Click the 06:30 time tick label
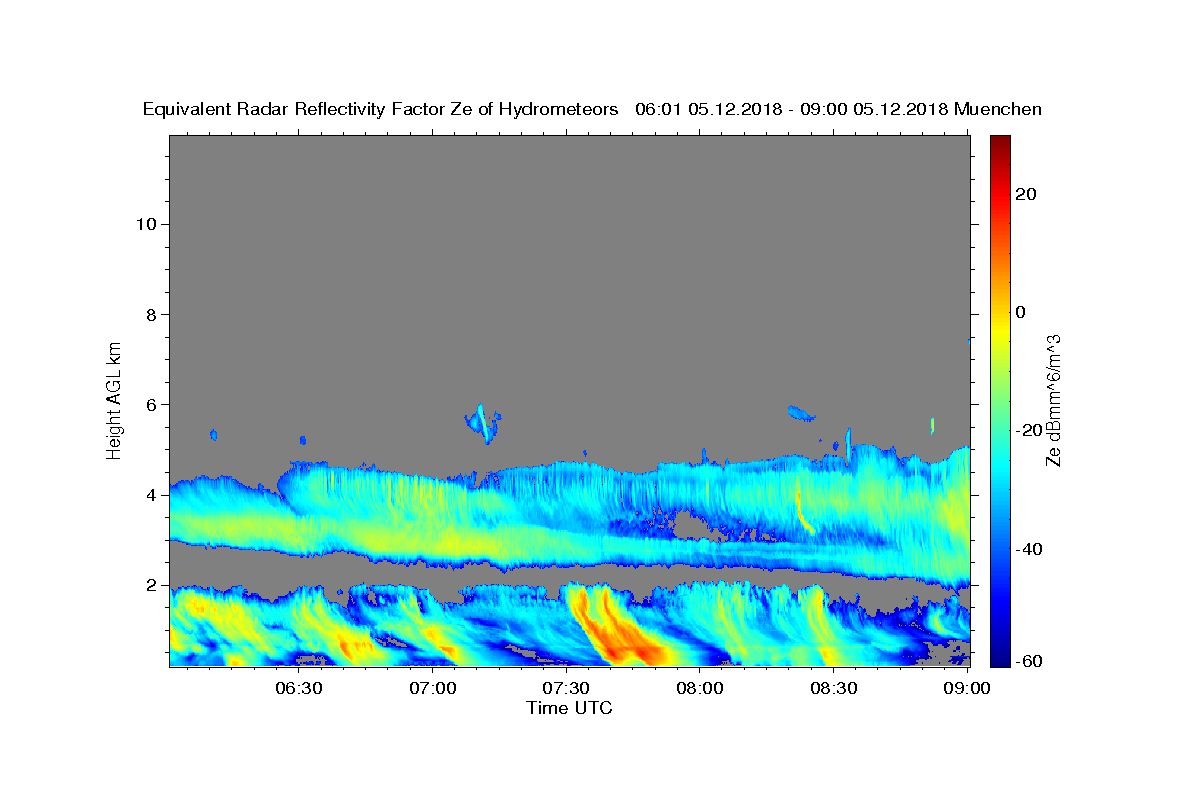 [x=299, y=689]
